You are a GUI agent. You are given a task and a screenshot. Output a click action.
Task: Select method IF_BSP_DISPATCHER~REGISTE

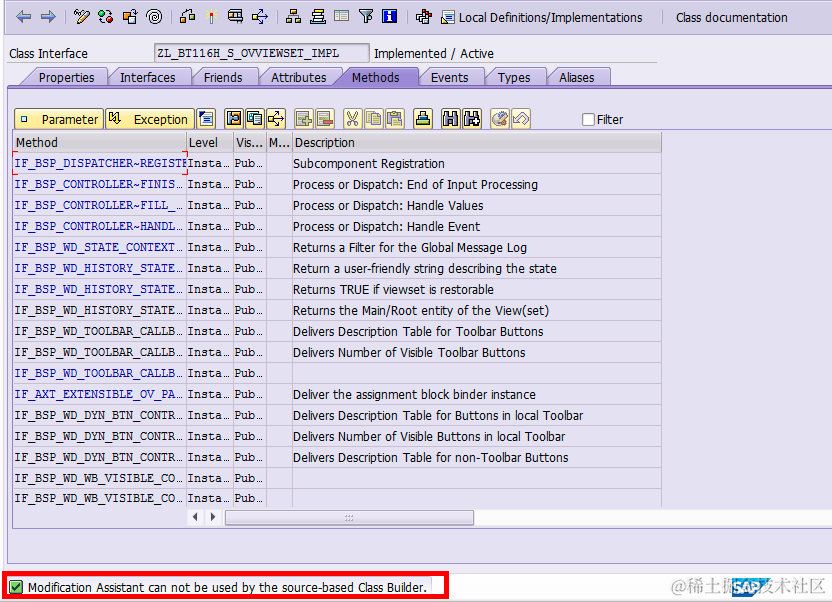coord(100,163)
